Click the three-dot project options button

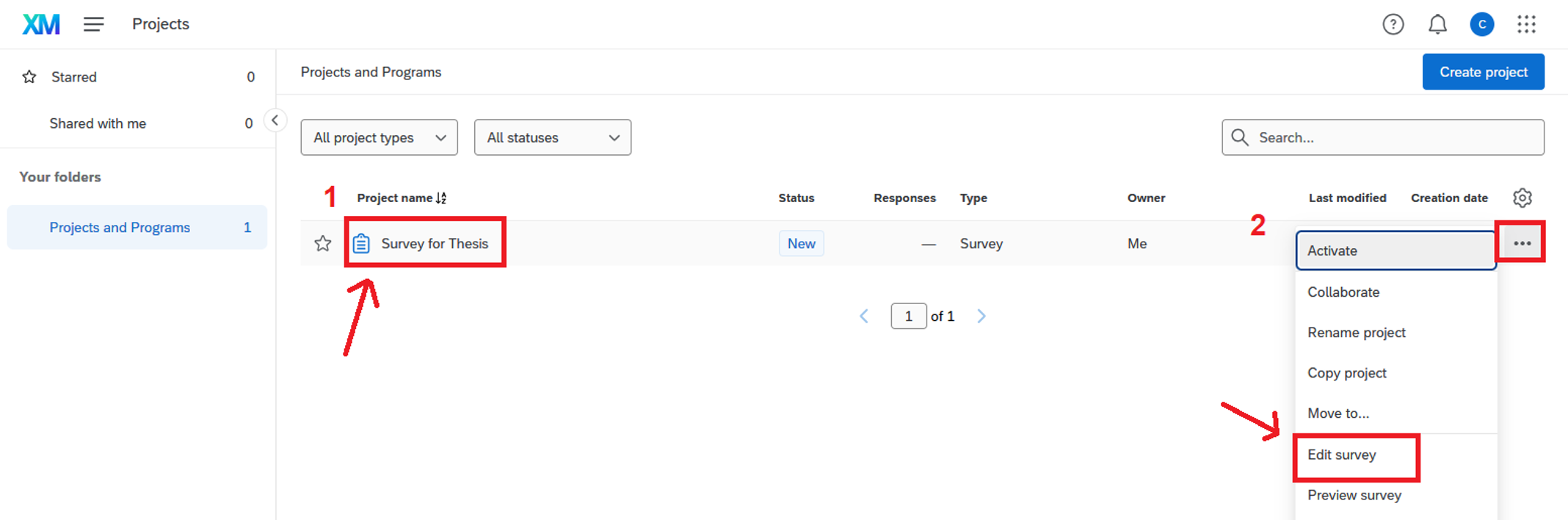[x=1522, y=243]
